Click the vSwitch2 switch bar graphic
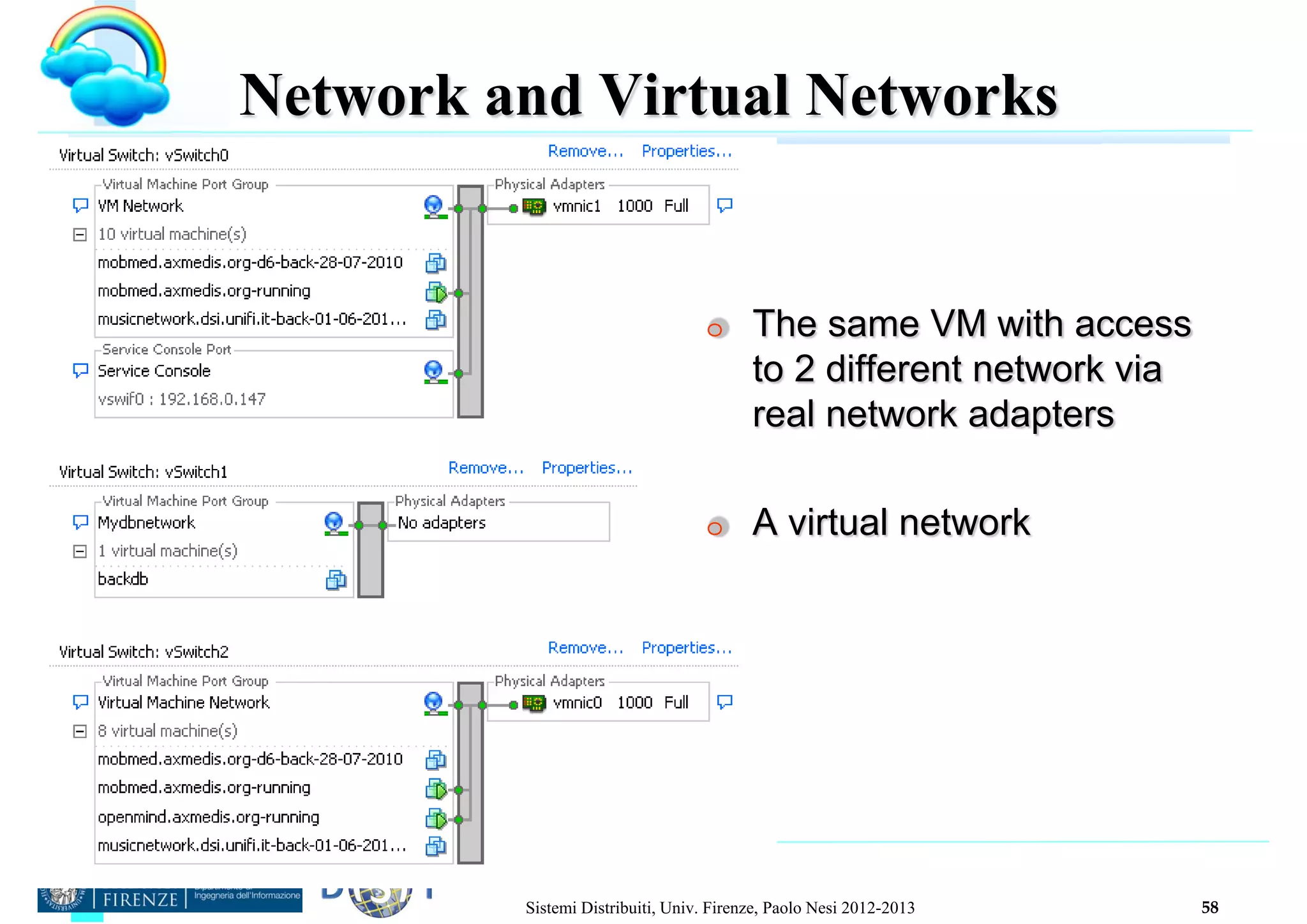1307x924 pixels. click(x=470, y=773)
